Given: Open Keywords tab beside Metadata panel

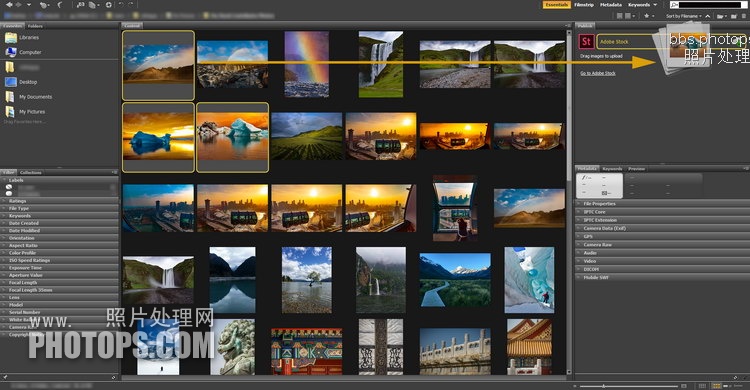Looking at the screenshot, I should (612, 169).
